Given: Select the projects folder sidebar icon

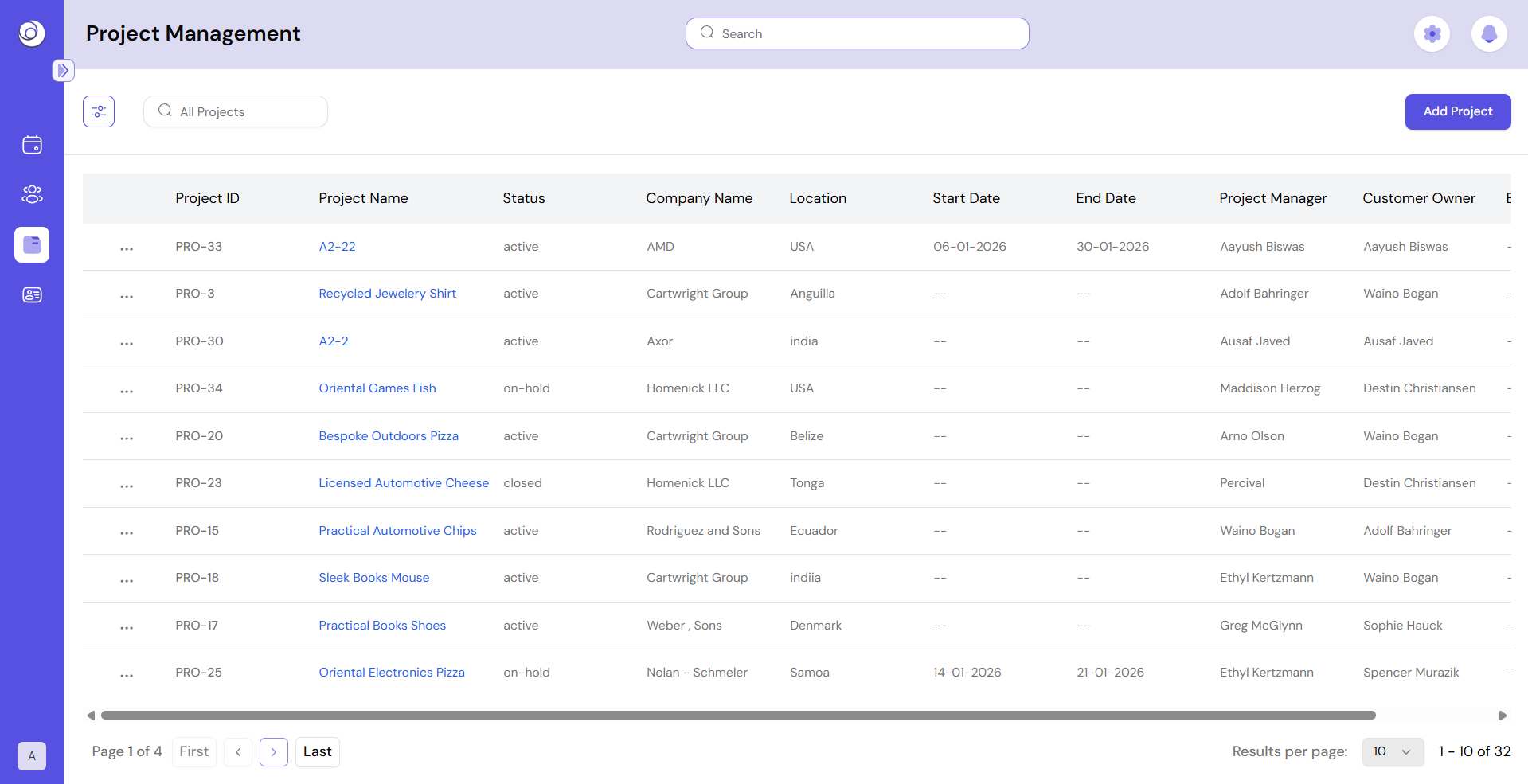Looking at the screenshot, I should 32,244.
